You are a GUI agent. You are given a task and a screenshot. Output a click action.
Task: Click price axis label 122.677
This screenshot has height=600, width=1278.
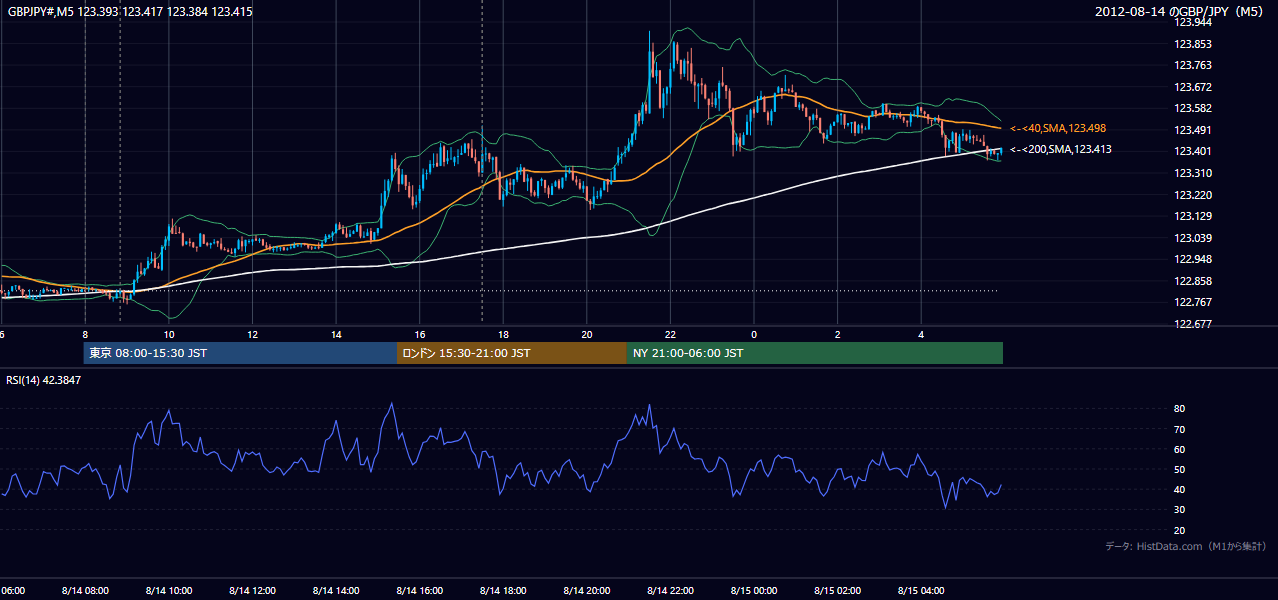(x=1192, y=324)
